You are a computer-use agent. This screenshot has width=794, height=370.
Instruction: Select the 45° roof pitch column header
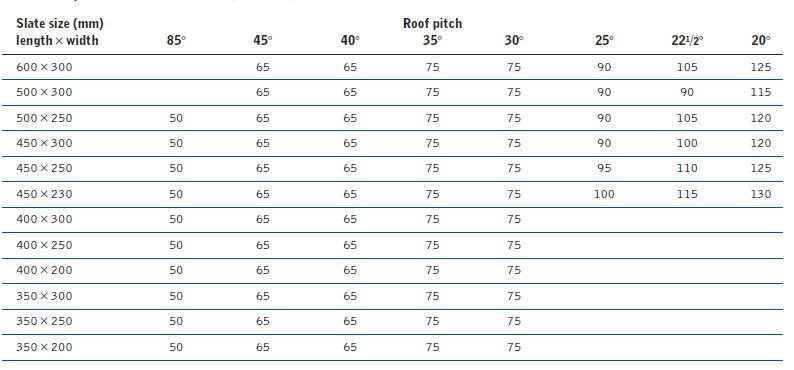click(263, 40)
